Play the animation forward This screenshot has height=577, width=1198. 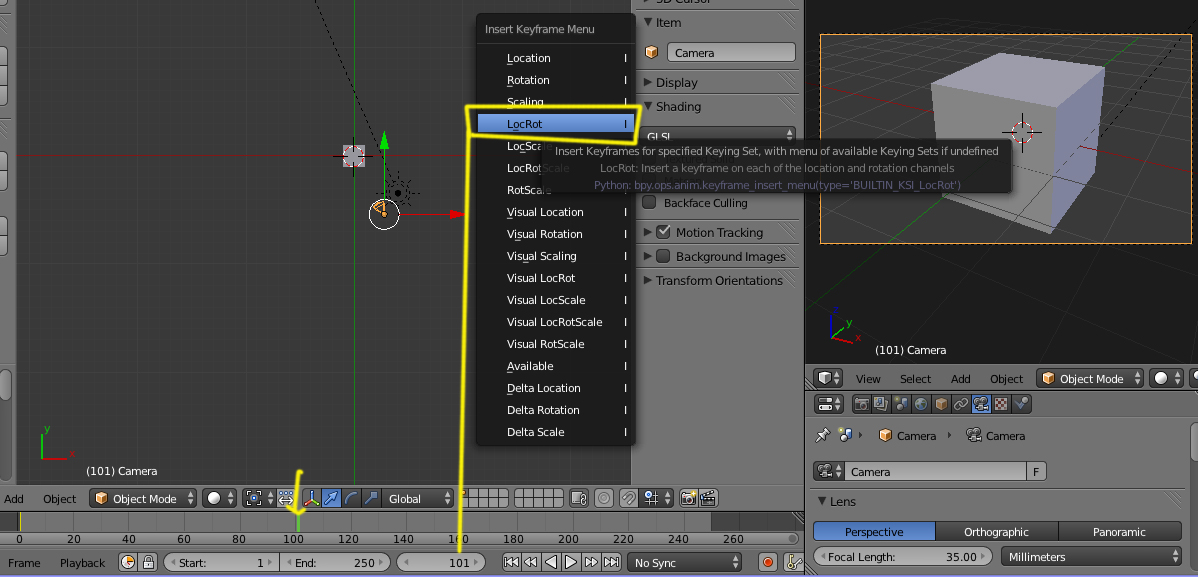(x=571, y=563)
